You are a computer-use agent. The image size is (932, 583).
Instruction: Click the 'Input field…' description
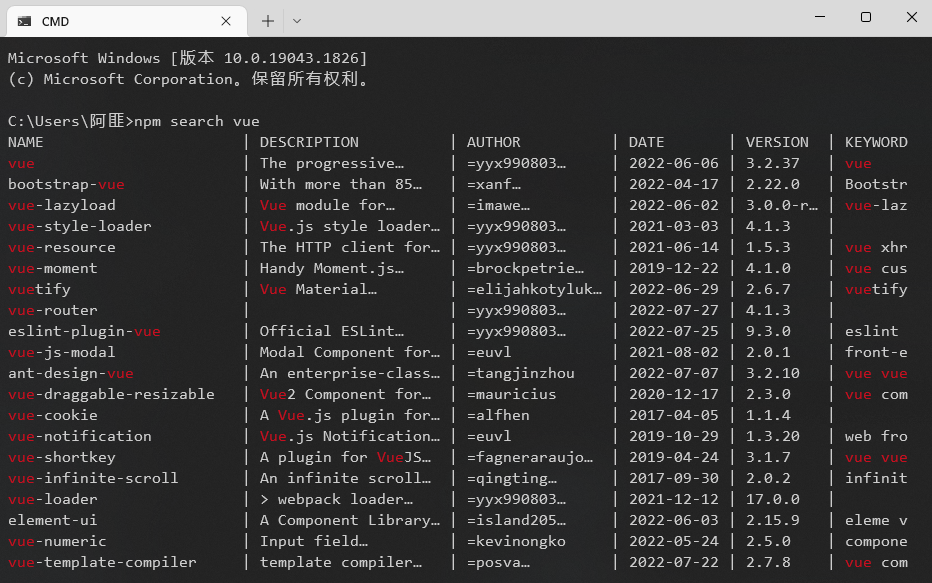[314, 541]
